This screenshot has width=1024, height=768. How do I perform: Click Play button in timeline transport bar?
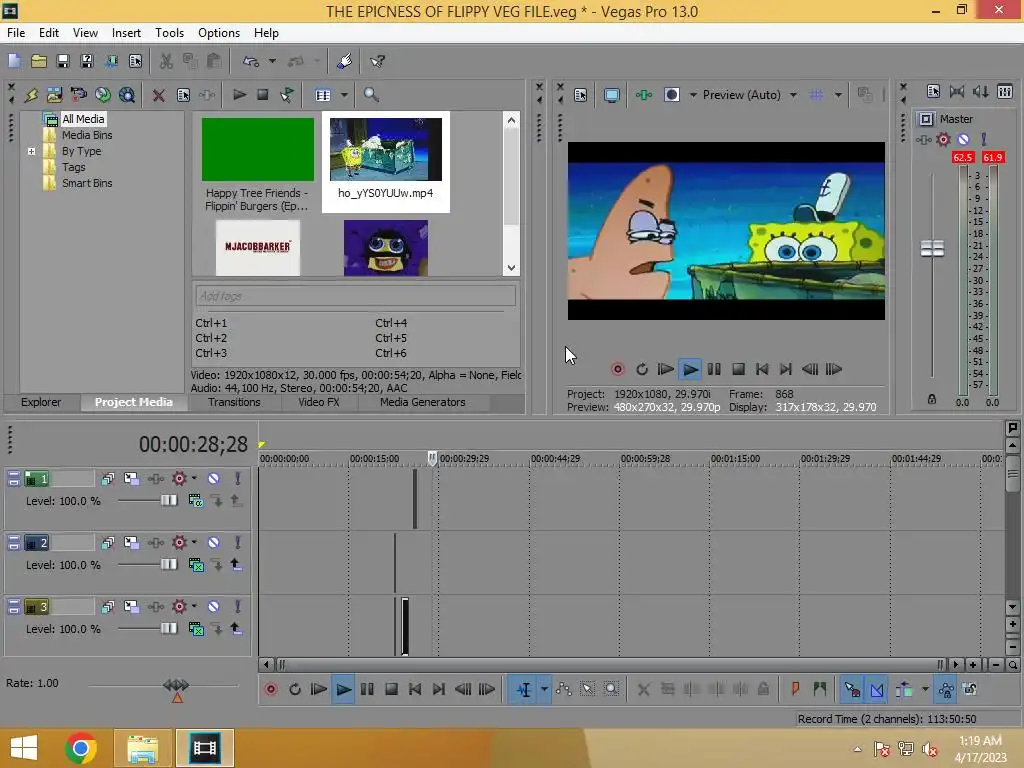click(343, 689)
